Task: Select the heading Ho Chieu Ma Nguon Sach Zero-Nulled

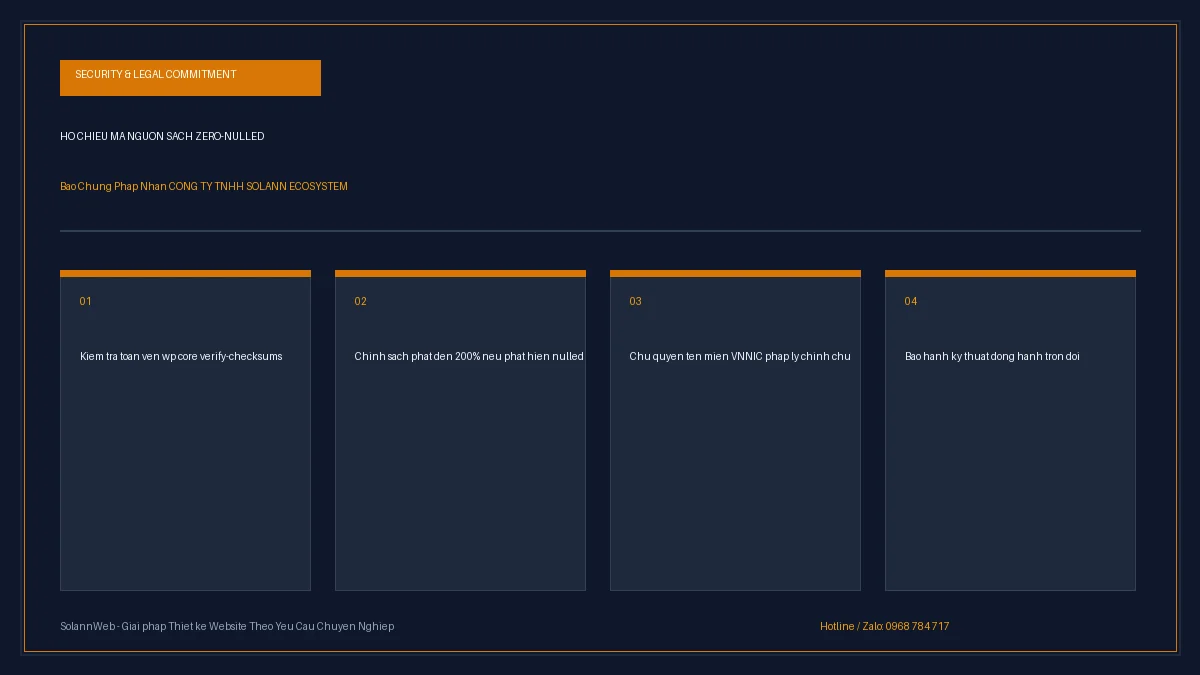Action: (x=162, y=136)
